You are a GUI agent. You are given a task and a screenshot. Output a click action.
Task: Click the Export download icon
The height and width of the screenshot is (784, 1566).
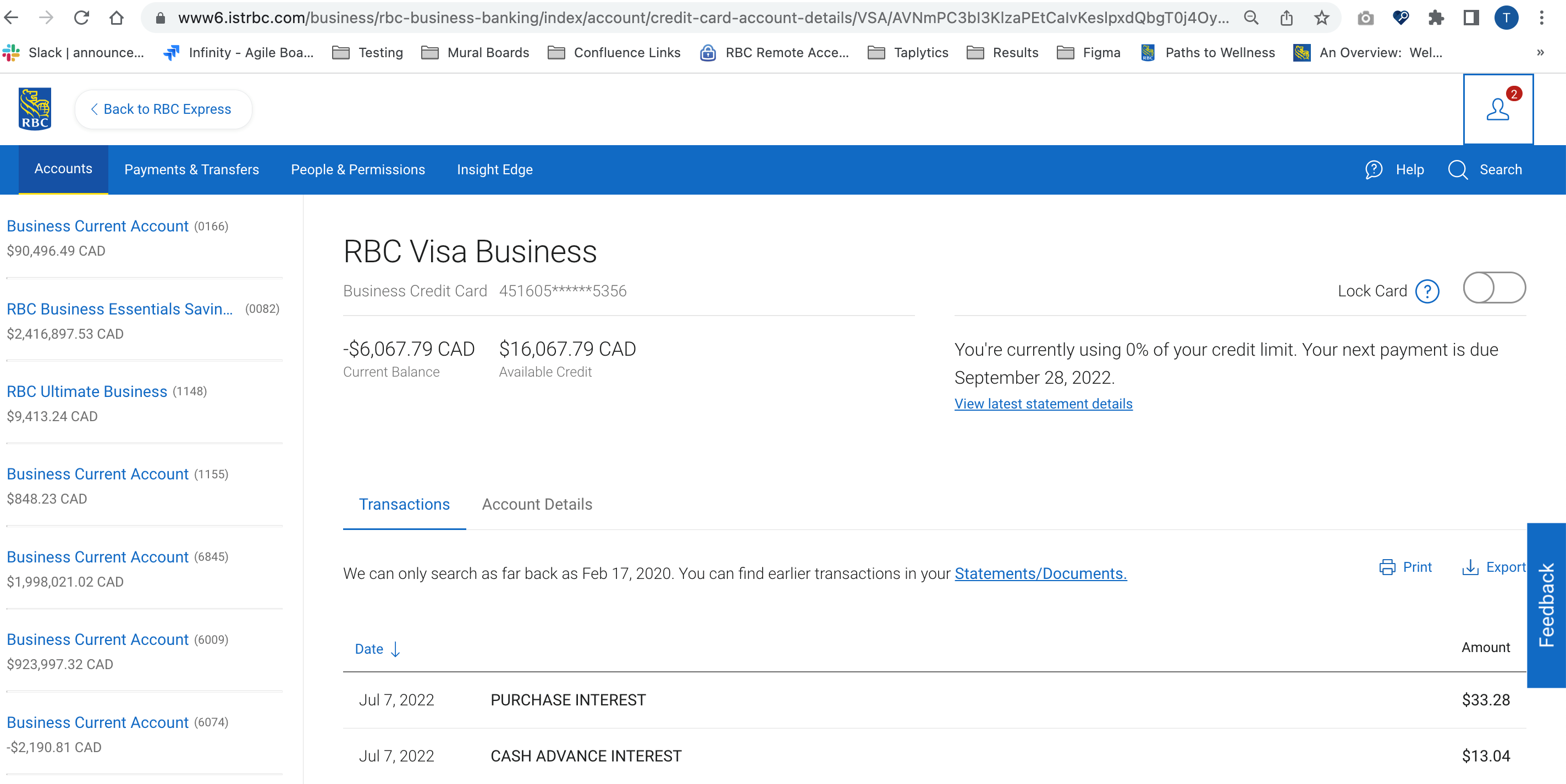click(1470, 567)
